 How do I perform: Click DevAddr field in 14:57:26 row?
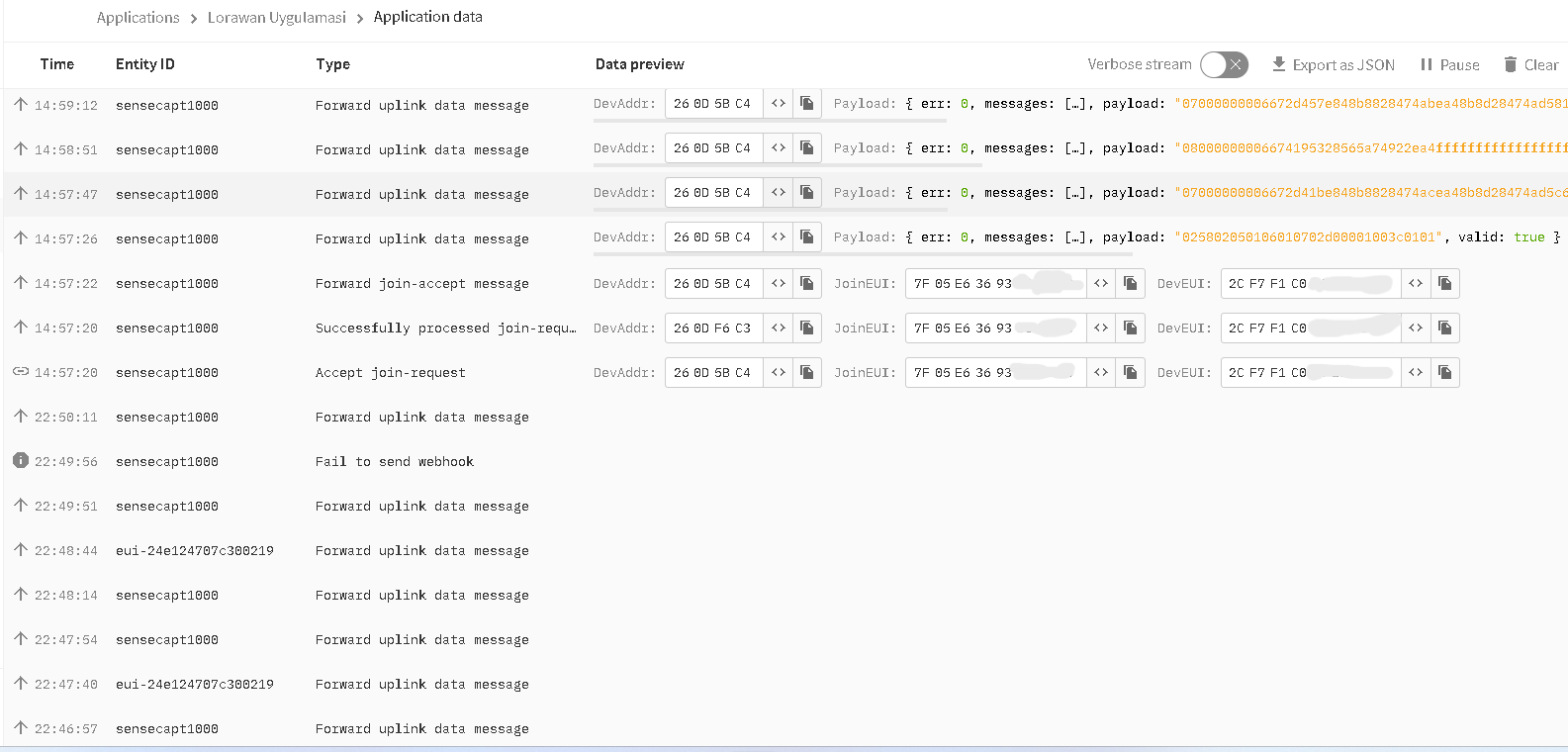pos(712,237)
